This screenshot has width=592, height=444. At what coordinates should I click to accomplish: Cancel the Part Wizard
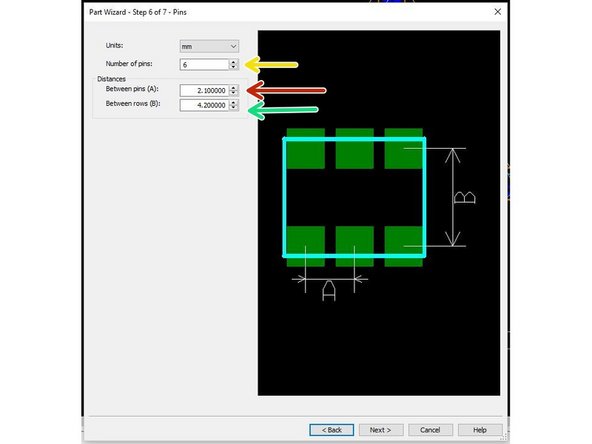[x=430, y=430]
